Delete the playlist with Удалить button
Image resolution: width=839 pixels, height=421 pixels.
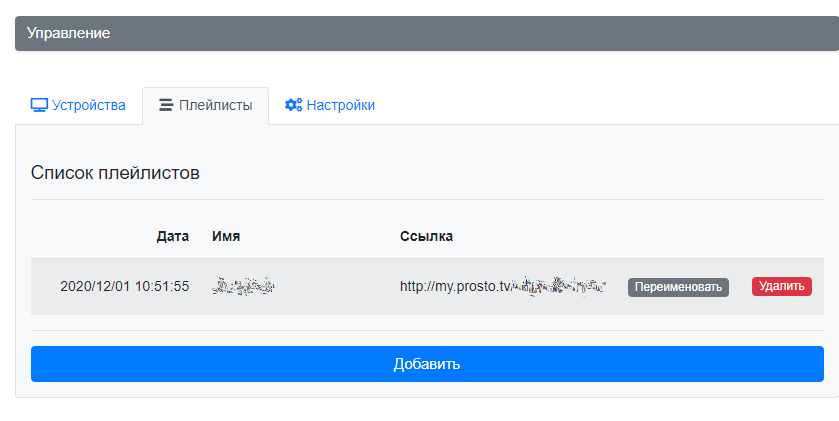(x=782, y=286)
